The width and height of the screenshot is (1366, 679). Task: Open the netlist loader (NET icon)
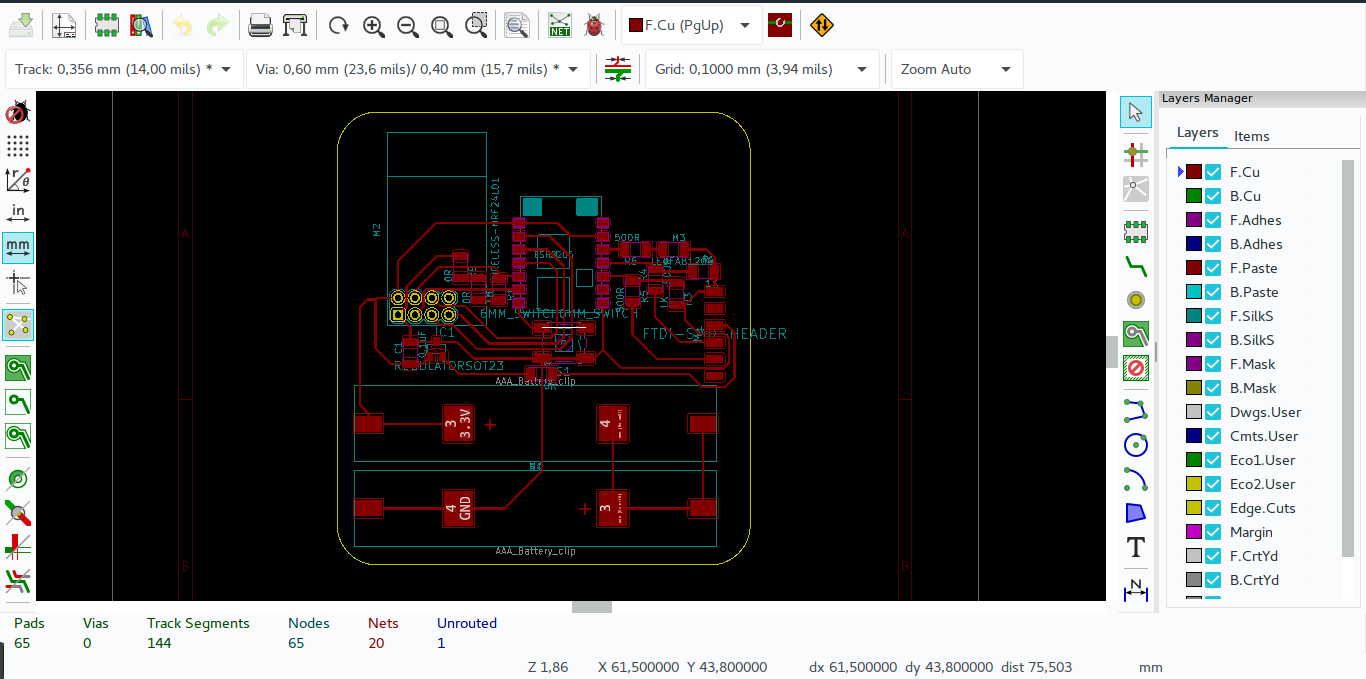pos(559,25)
